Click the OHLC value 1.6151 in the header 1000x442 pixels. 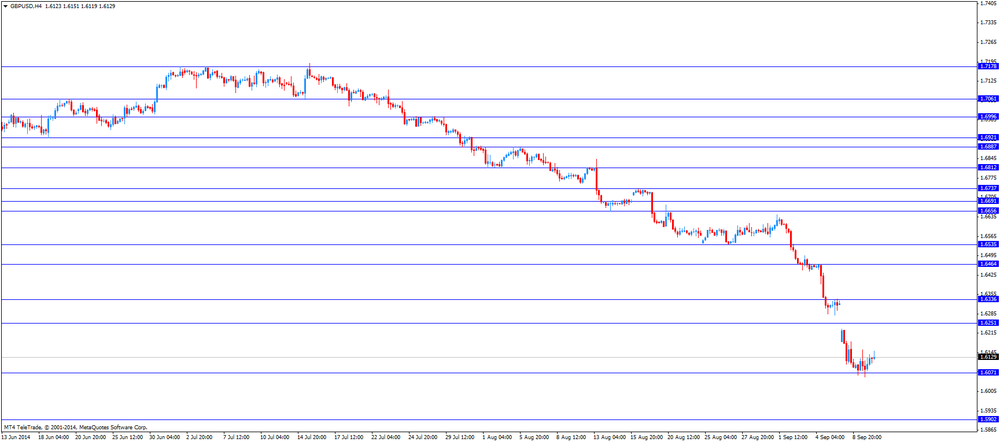tap(71, 5)
